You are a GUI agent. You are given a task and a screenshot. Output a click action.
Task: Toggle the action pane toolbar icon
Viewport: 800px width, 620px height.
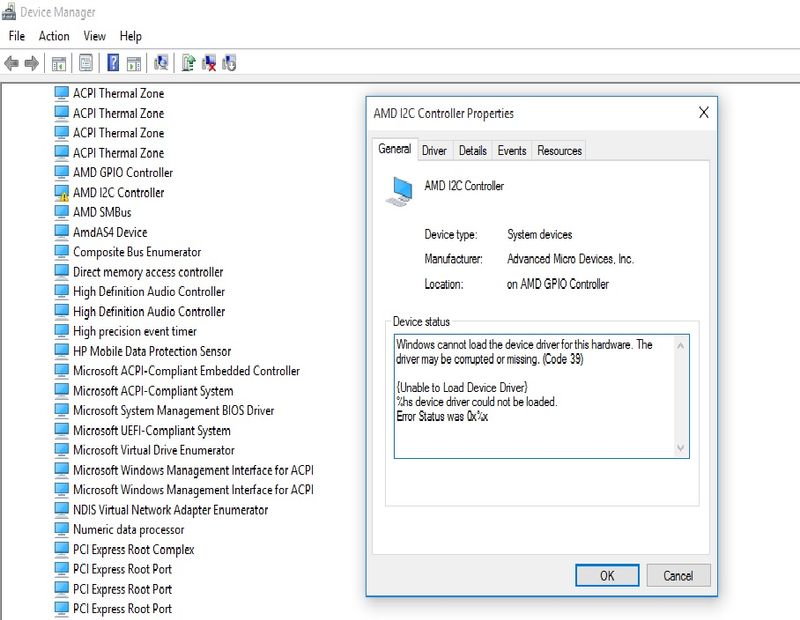coord(134,64)
